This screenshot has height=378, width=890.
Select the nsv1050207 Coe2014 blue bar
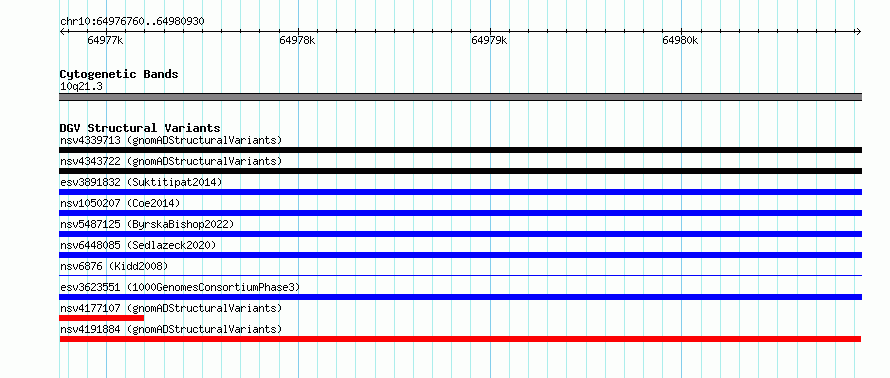460,213
